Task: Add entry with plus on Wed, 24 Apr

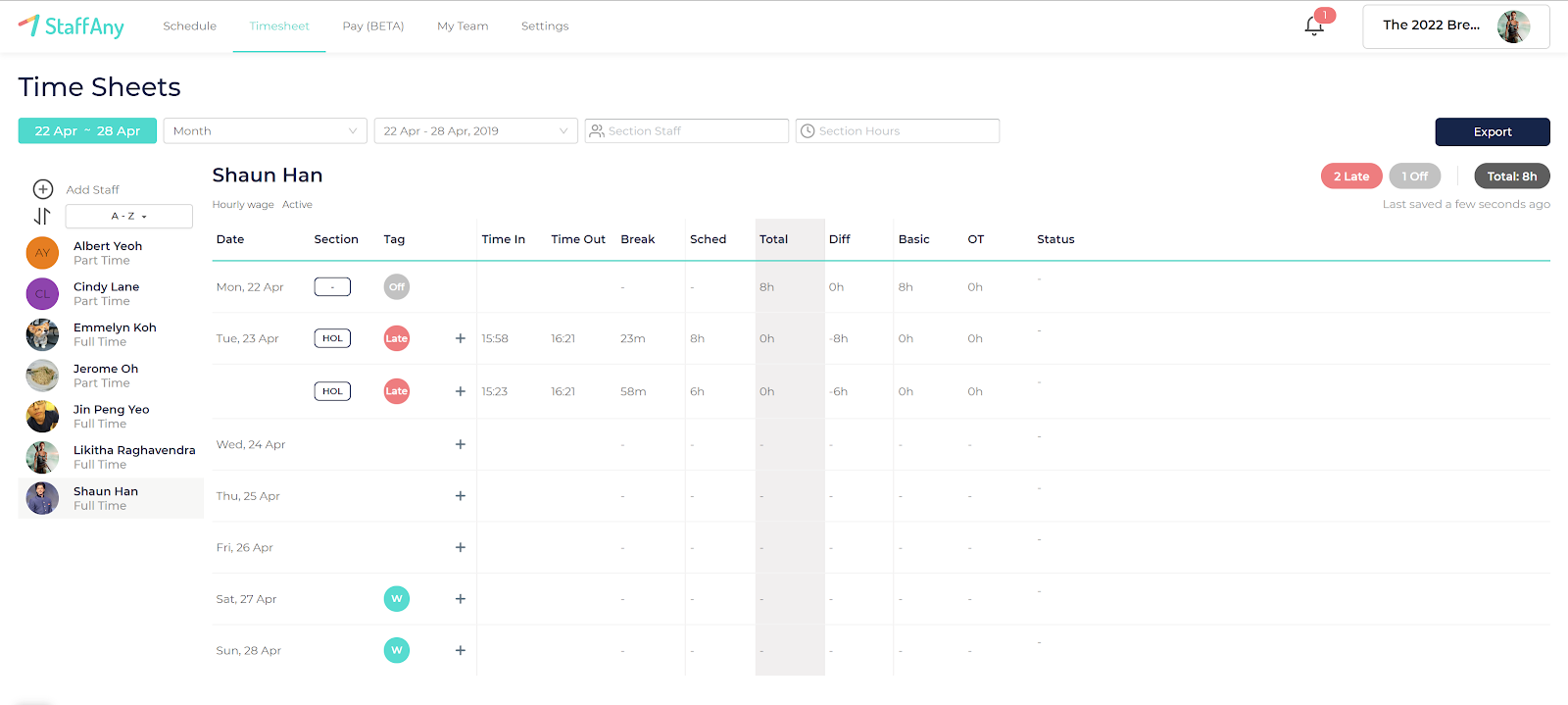Action: point(461,444)
